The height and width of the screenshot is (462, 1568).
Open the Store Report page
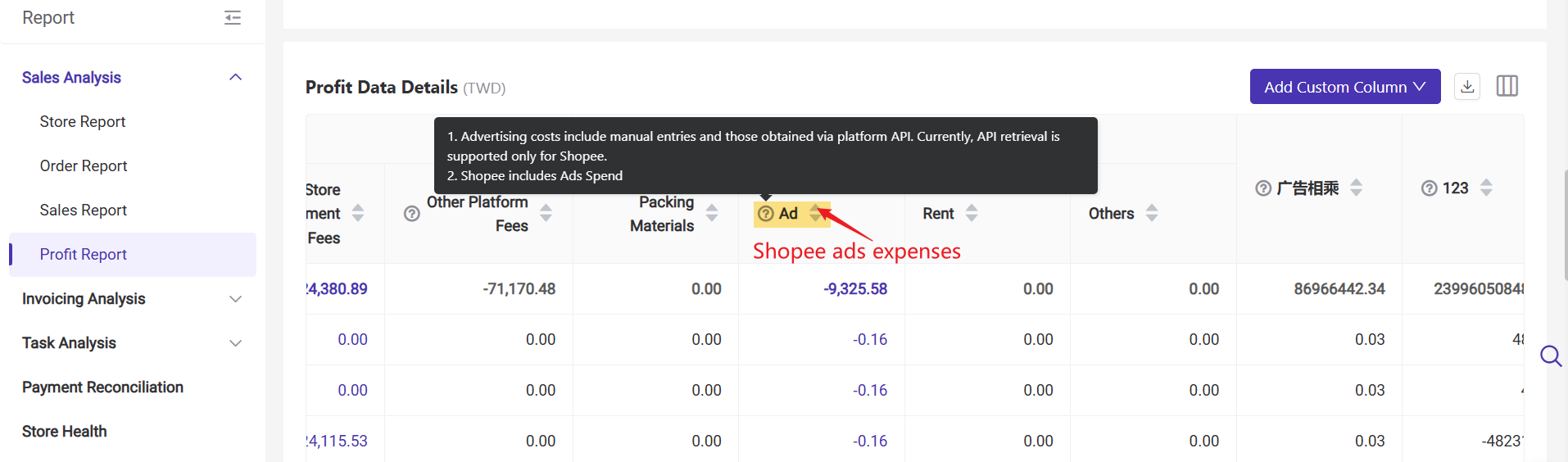point(83,122)
